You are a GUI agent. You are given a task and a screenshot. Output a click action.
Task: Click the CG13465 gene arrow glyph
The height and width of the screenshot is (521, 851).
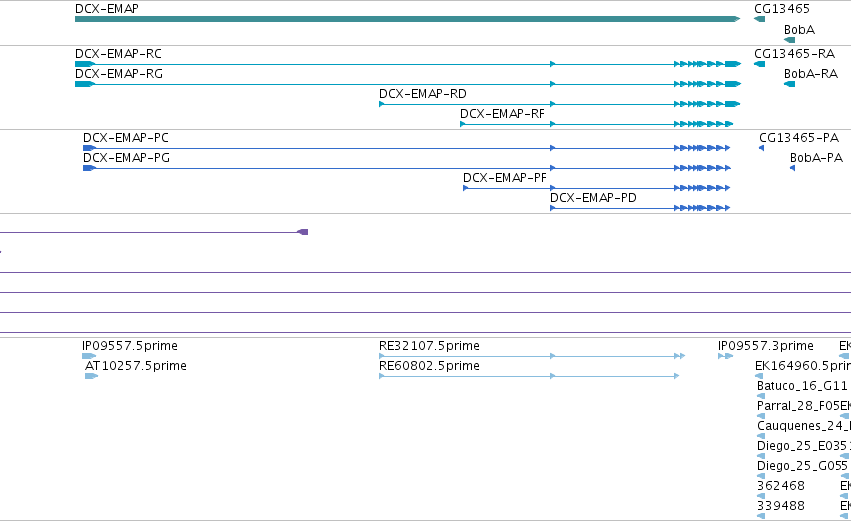(x=759, y=20)
